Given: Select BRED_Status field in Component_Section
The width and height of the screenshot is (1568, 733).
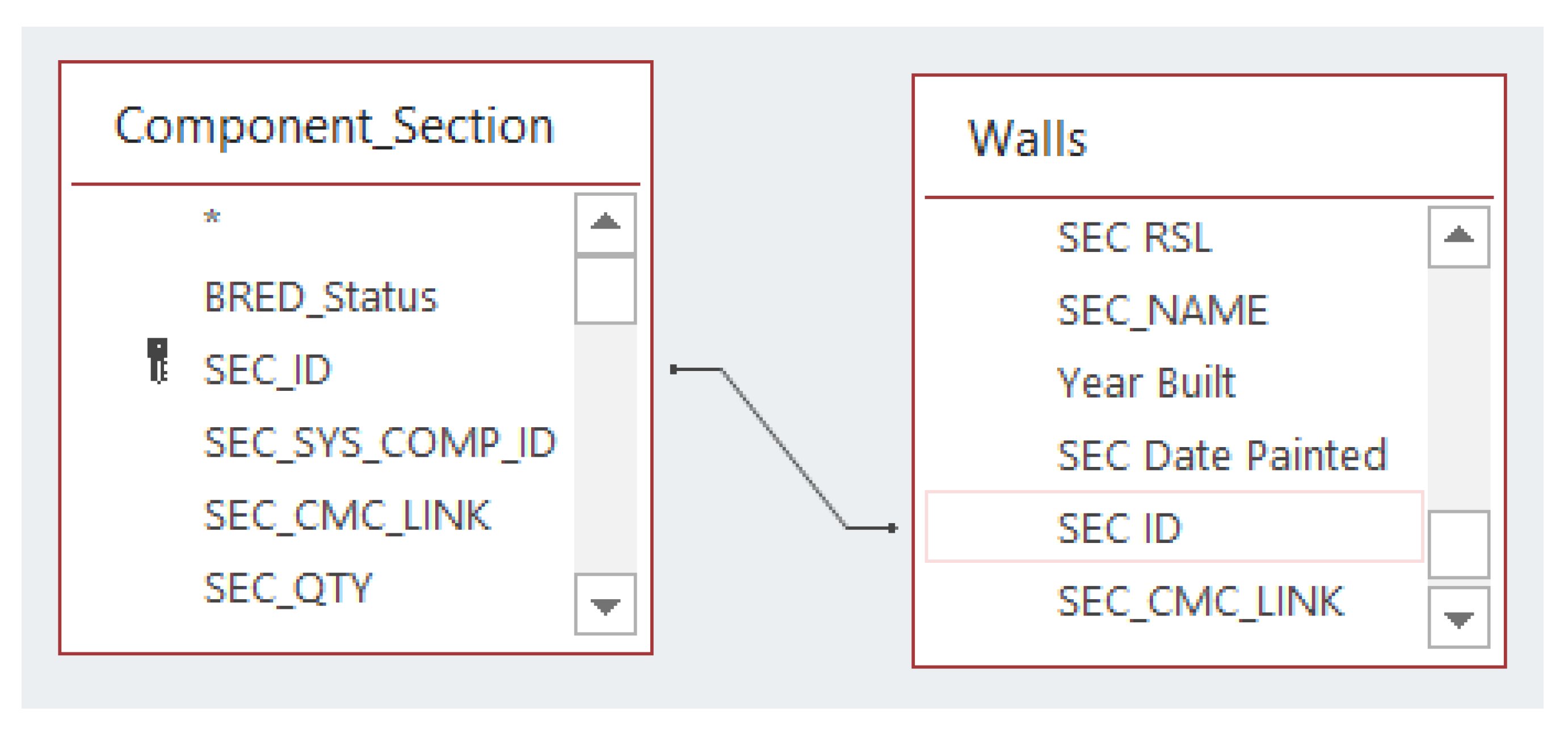Looking at the screenshot, I should (321, 297).
